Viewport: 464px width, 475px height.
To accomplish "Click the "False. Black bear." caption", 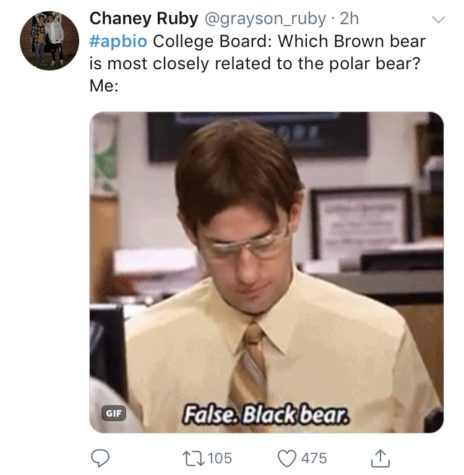I will (266, 414).
